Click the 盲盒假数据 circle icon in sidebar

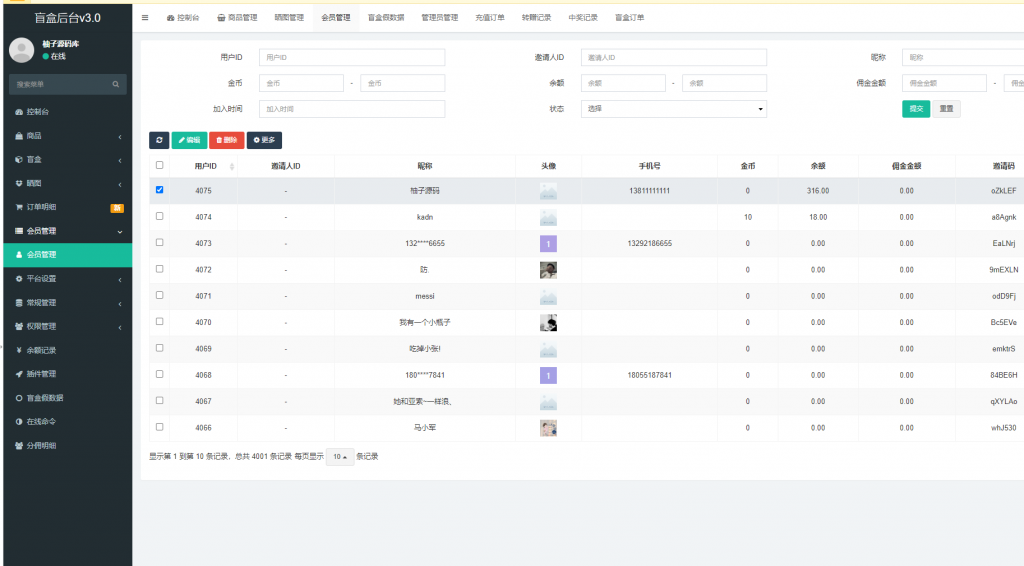point(19,398)
